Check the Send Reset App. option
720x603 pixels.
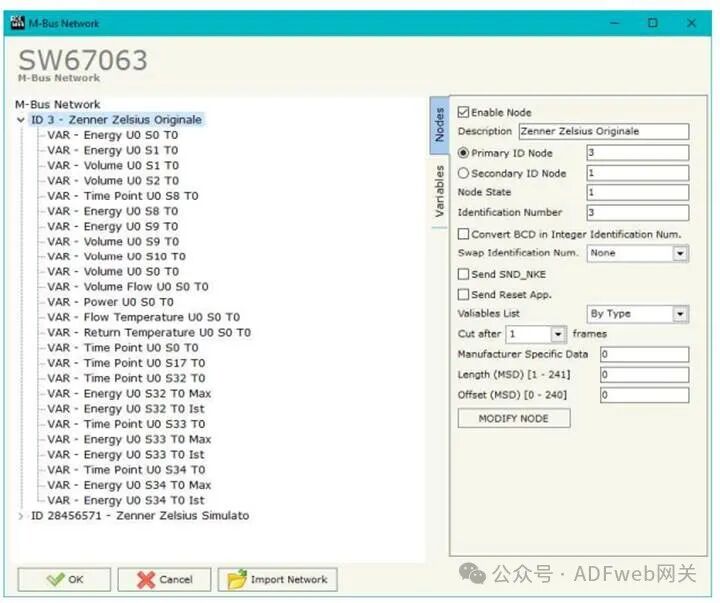(464, 295)
